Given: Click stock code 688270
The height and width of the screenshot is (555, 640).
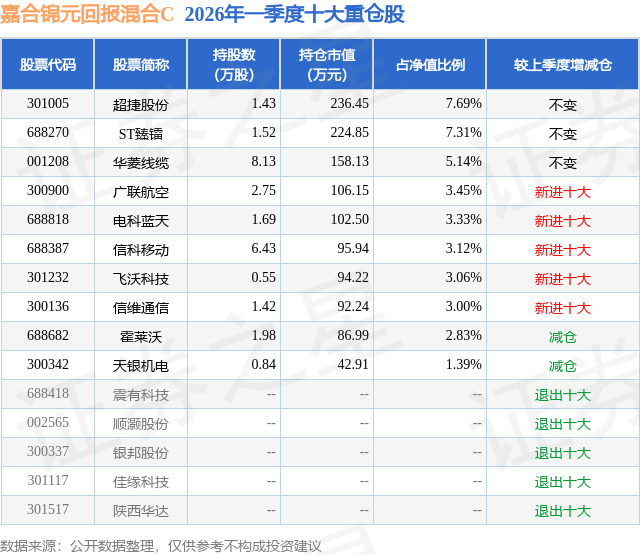Looking at the screenshot, I should [48, 133].
